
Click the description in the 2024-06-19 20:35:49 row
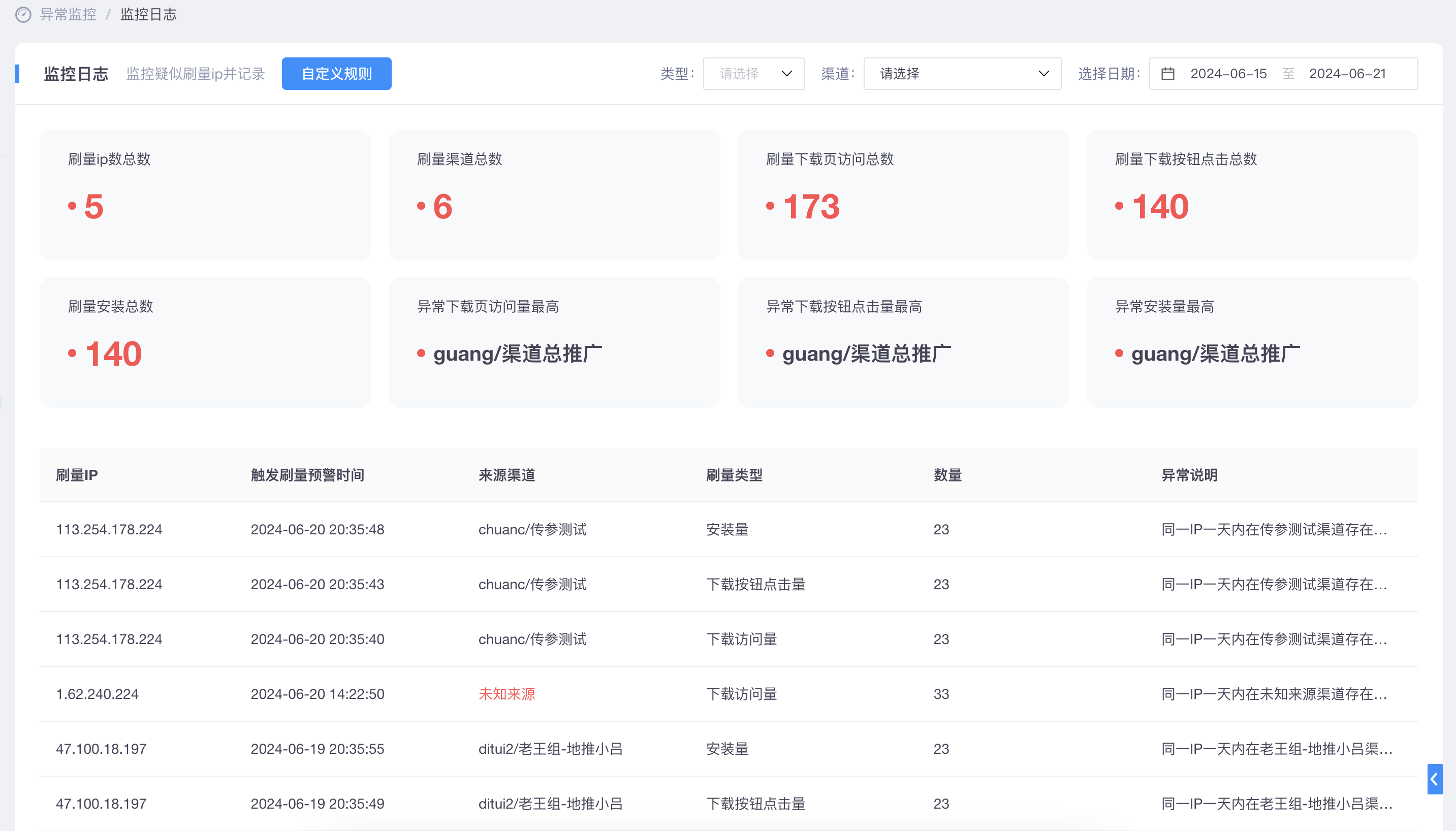(1277, 804)
